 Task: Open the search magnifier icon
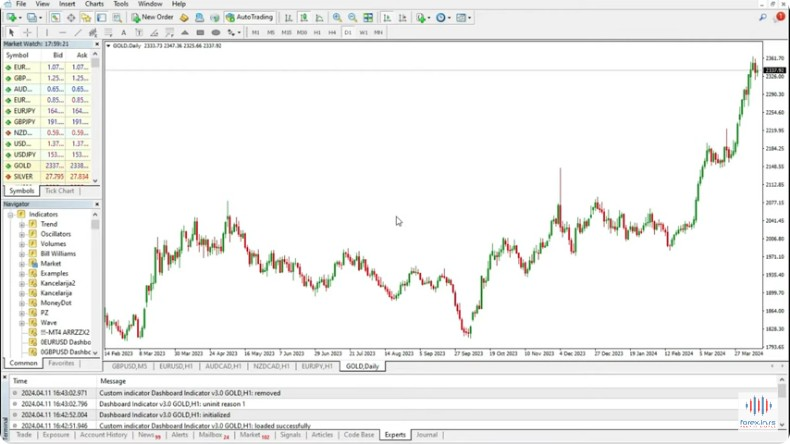(x=763, y=17)
